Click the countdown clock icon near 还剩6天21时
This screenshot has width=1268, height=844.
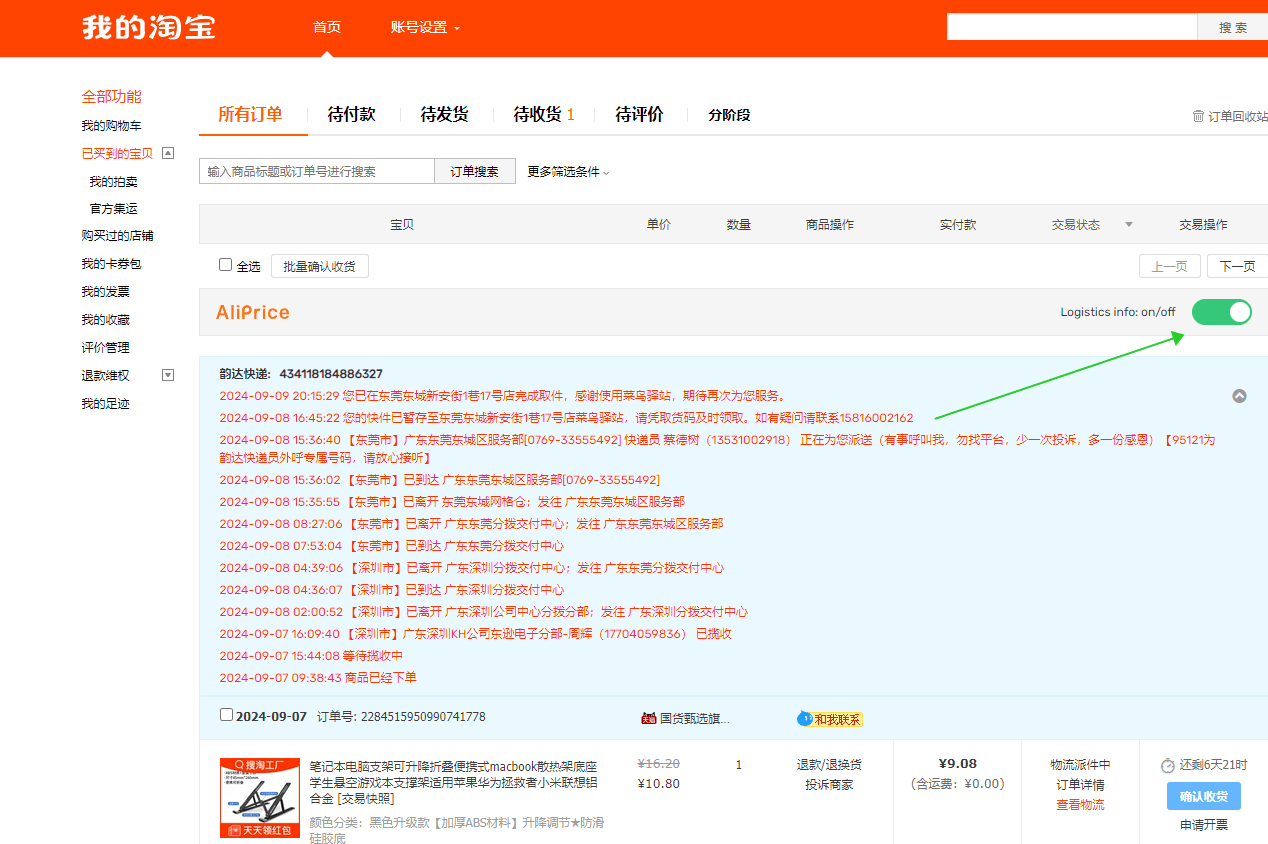[x=1168, y=765]
